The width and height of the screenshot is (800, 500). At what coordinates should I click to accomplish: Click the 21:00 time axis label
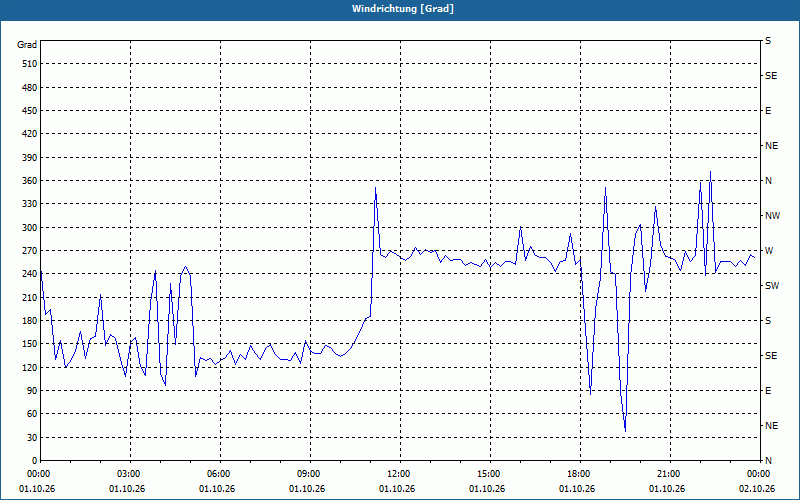(x=670, y=474)
